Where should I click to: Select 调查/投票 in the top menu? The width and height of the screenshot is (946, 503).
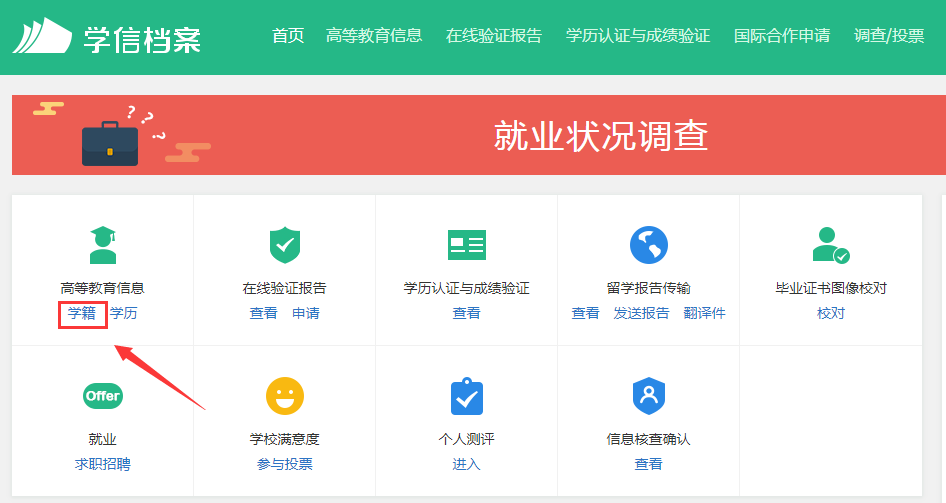click(889, 36)
